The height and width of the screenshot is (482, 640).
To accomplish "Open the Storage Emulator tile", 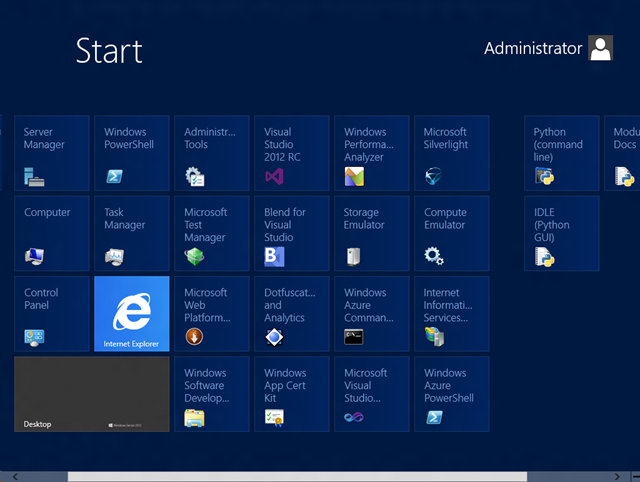I will [372, 234].
